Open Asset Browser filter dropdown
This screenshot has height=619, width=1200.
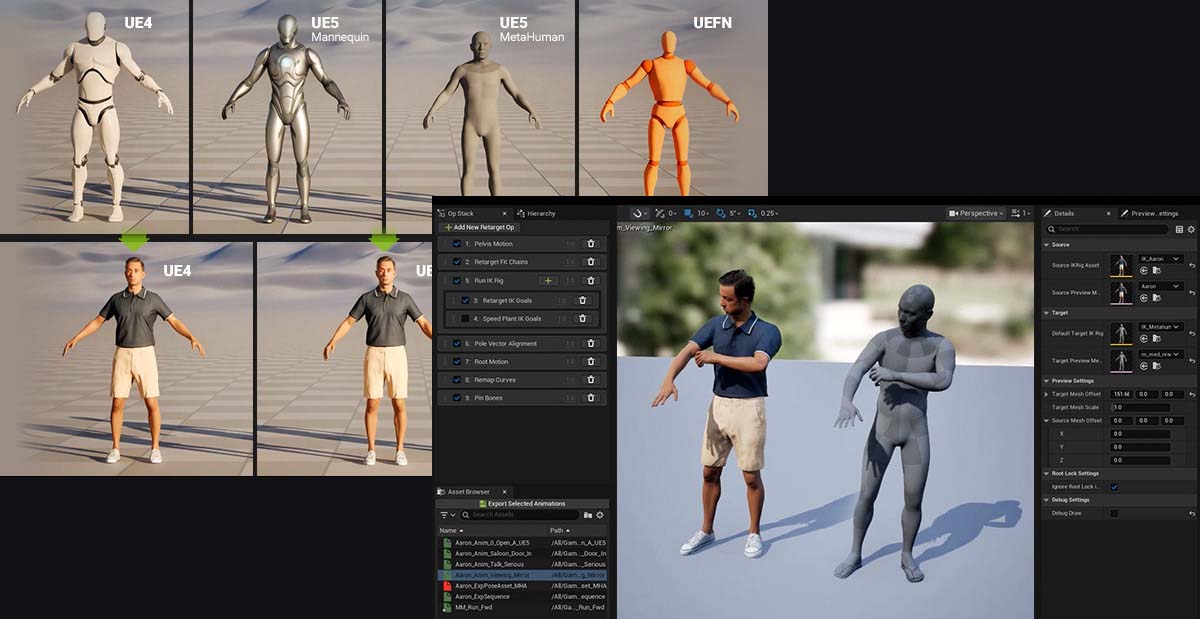pyautogui.click(x=448, y=515)
